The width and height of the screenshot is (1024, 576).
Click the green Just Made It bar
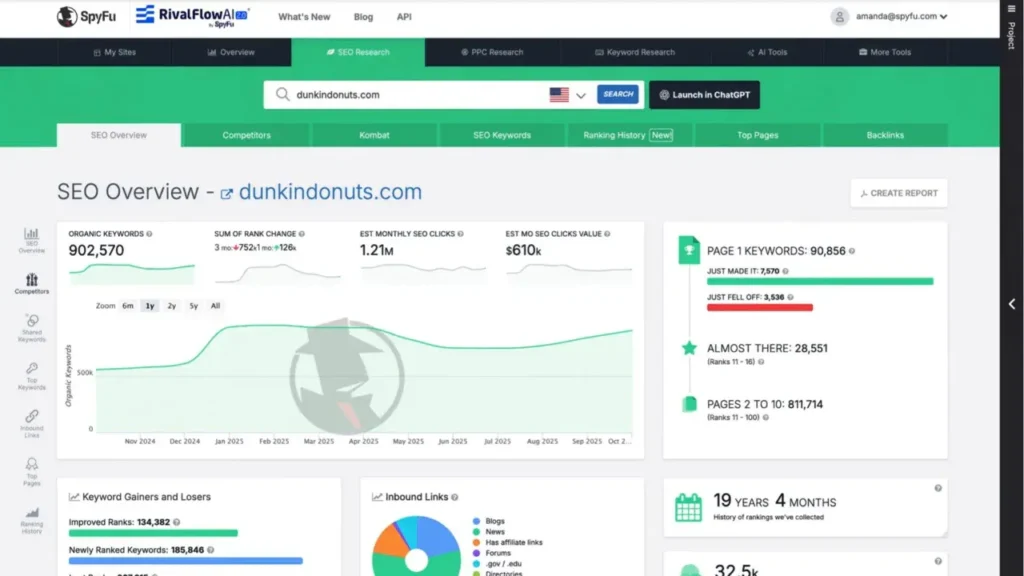[x=819, y=282]
